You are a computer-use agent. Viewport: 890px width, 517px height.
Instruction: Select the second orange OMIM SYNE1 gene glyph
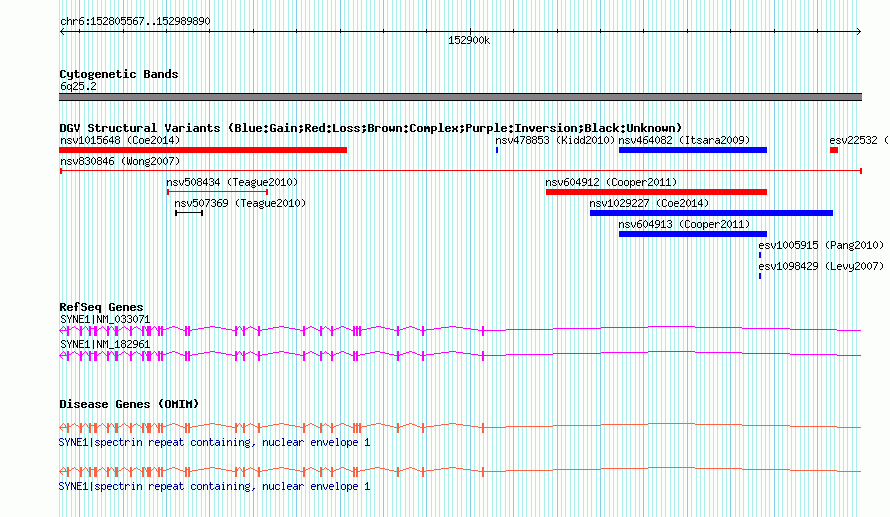click(460, 470)
